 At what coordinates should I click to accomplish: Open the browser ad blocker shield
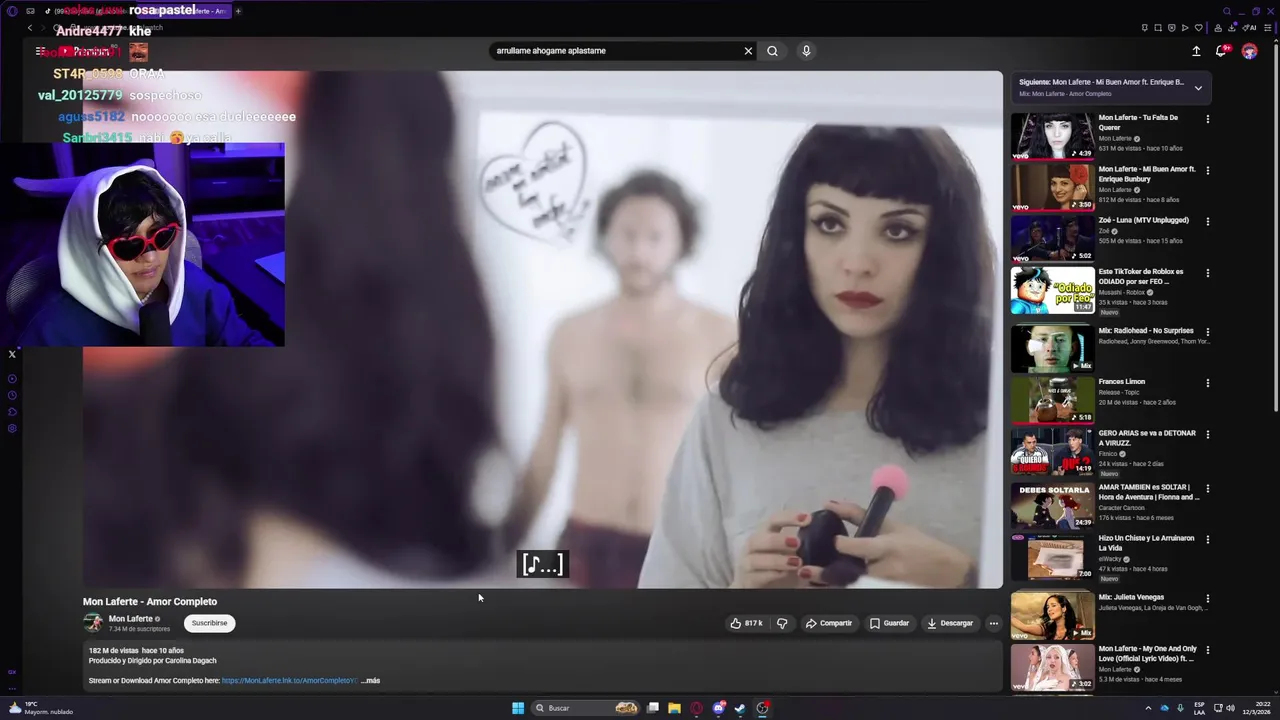1172,28
